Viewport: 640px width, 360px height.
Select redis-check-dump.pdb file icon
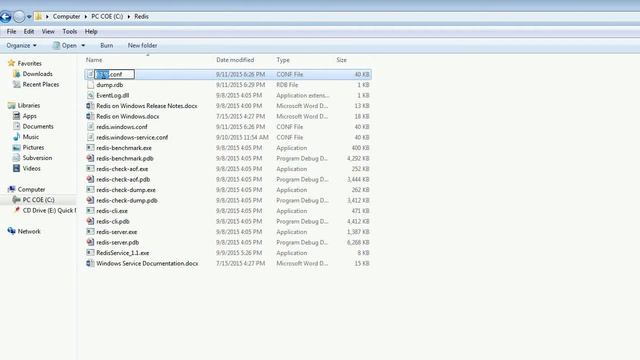click(x=90, y=200)
